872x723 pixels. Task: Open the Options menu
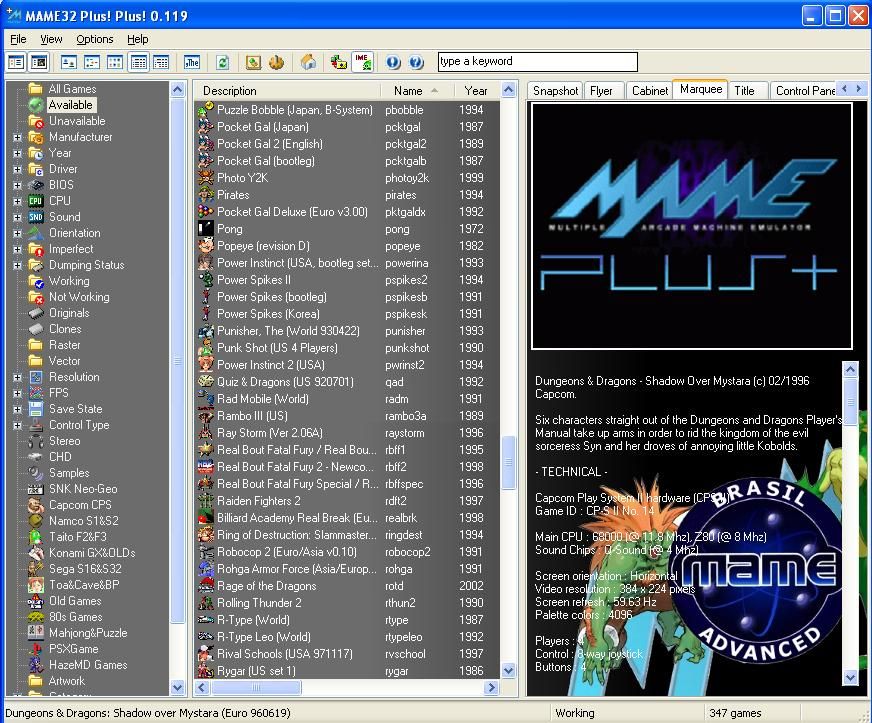click(x=95, y=39)
